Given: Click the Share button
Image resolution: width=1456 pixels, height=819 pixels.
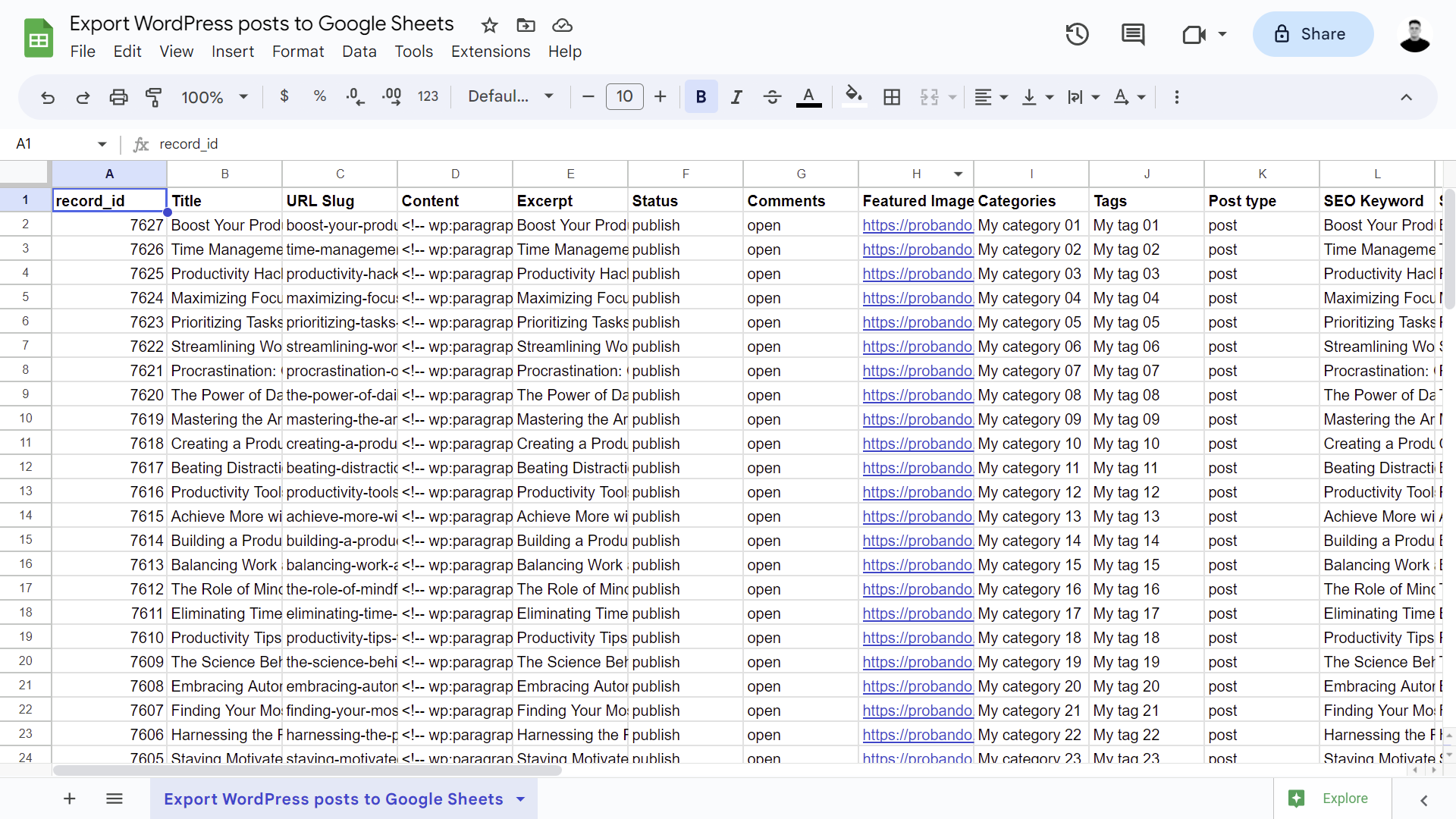Looking at the screenshot, I should point(1313,34).
